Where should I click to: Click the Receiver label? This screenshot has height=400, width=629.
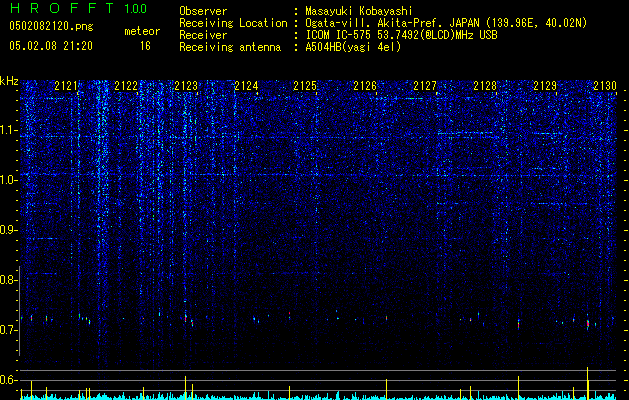[x=203, y=35]
